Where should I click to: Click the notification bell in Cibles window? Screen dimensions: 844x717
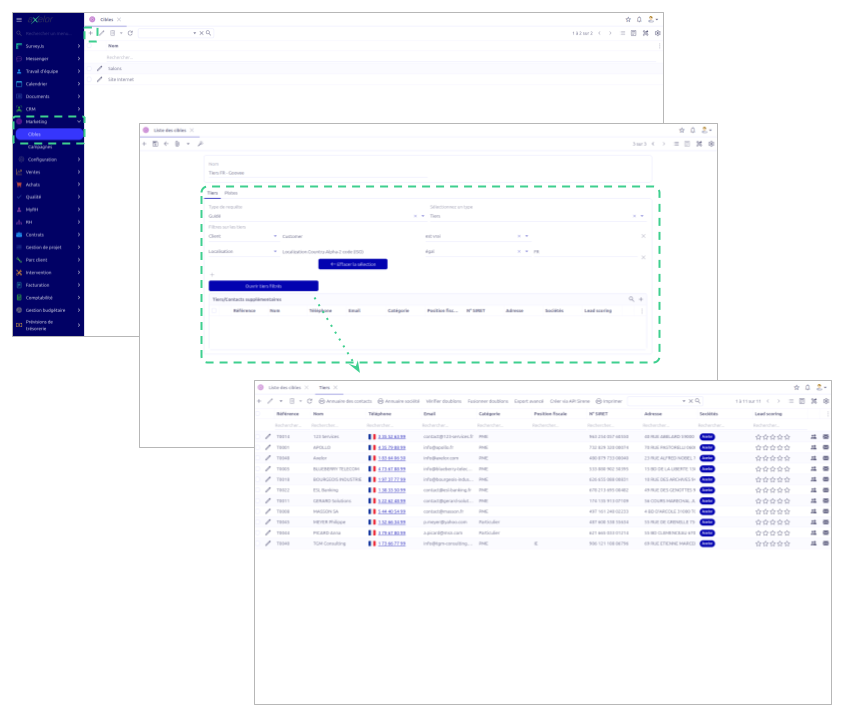(639, 19)
